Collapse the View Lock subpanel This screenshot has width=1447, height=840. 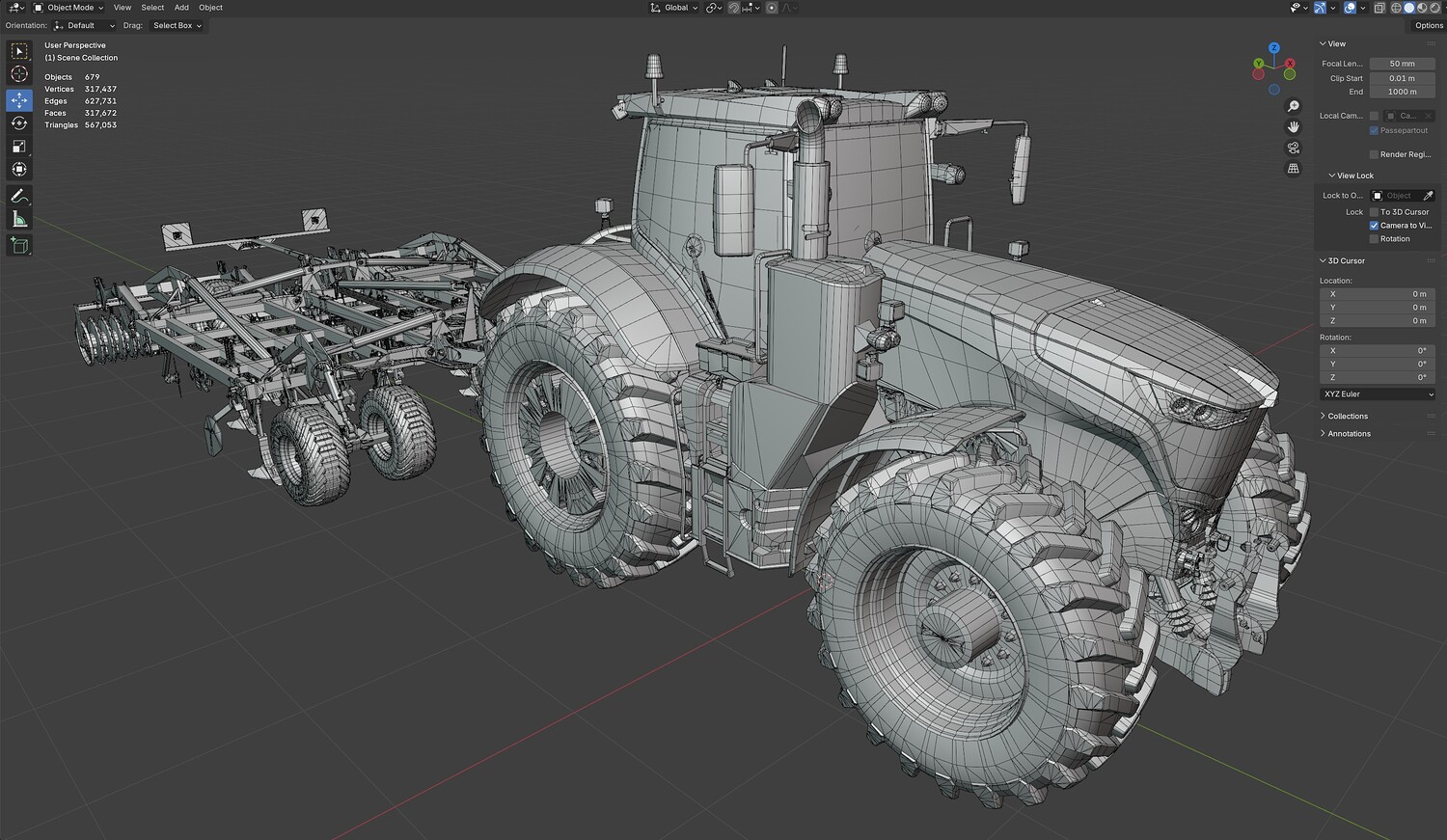[1351, 176]
